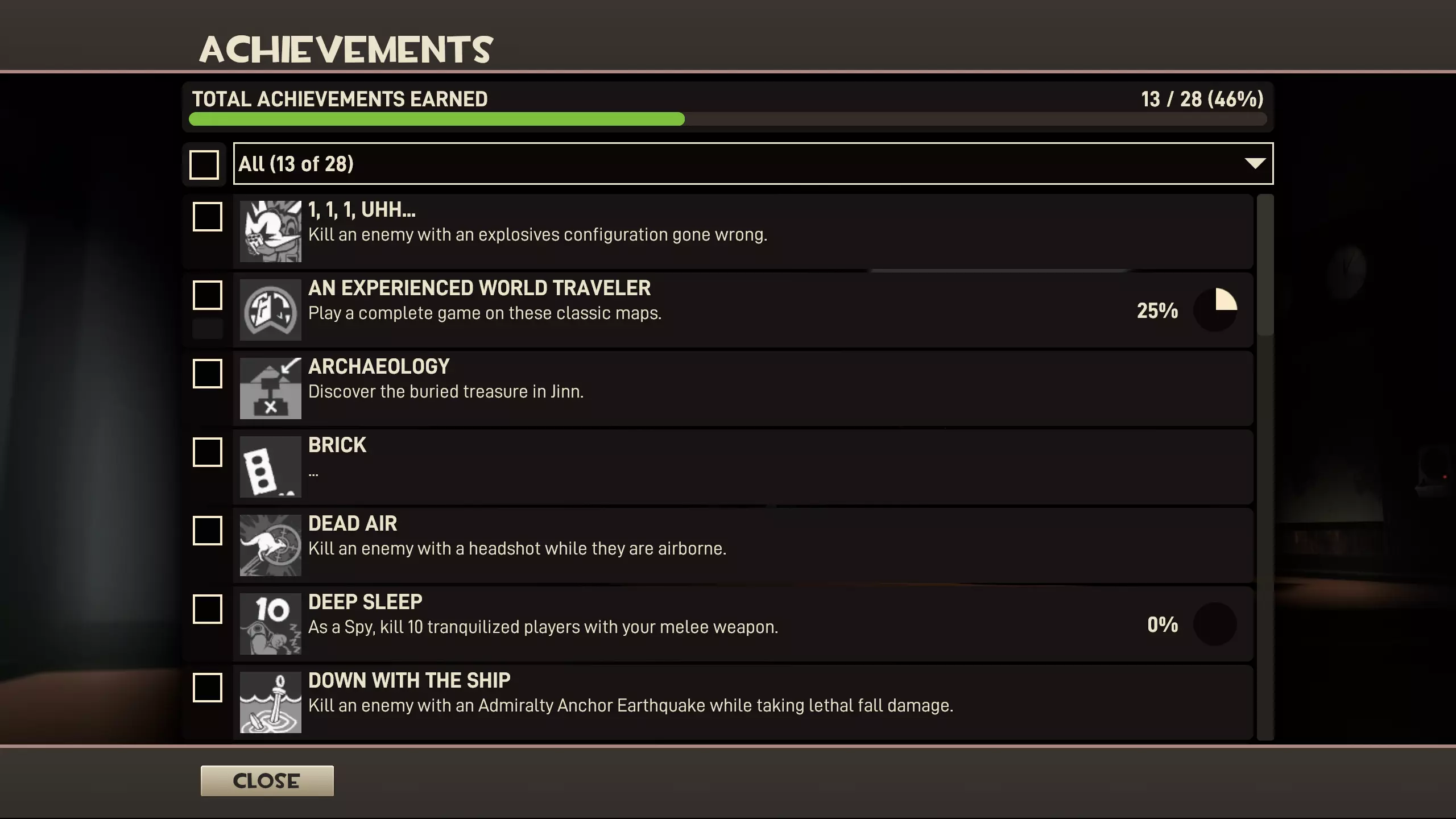Select the Brick achievement row title

tap(337, 445)
